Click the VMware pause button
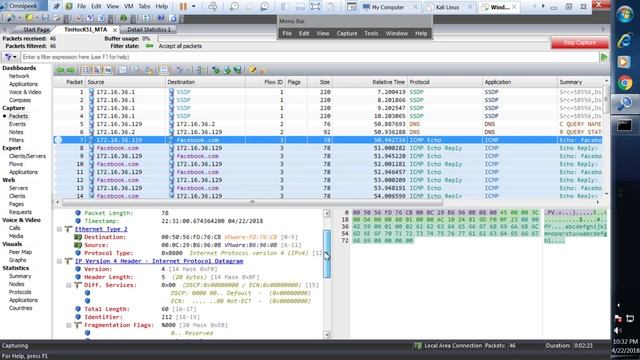This screenshot has height=360, width=640. click(x=183, y=7)
